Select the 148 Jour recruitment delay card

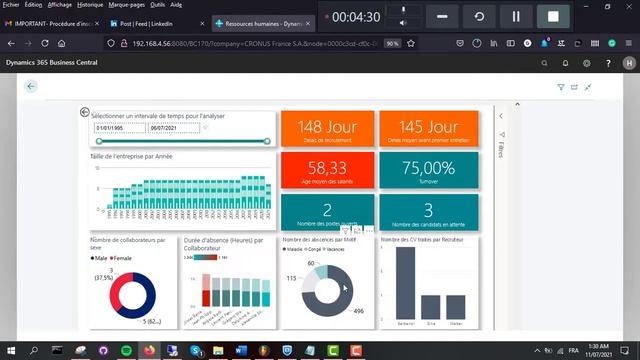pos(327,129)
